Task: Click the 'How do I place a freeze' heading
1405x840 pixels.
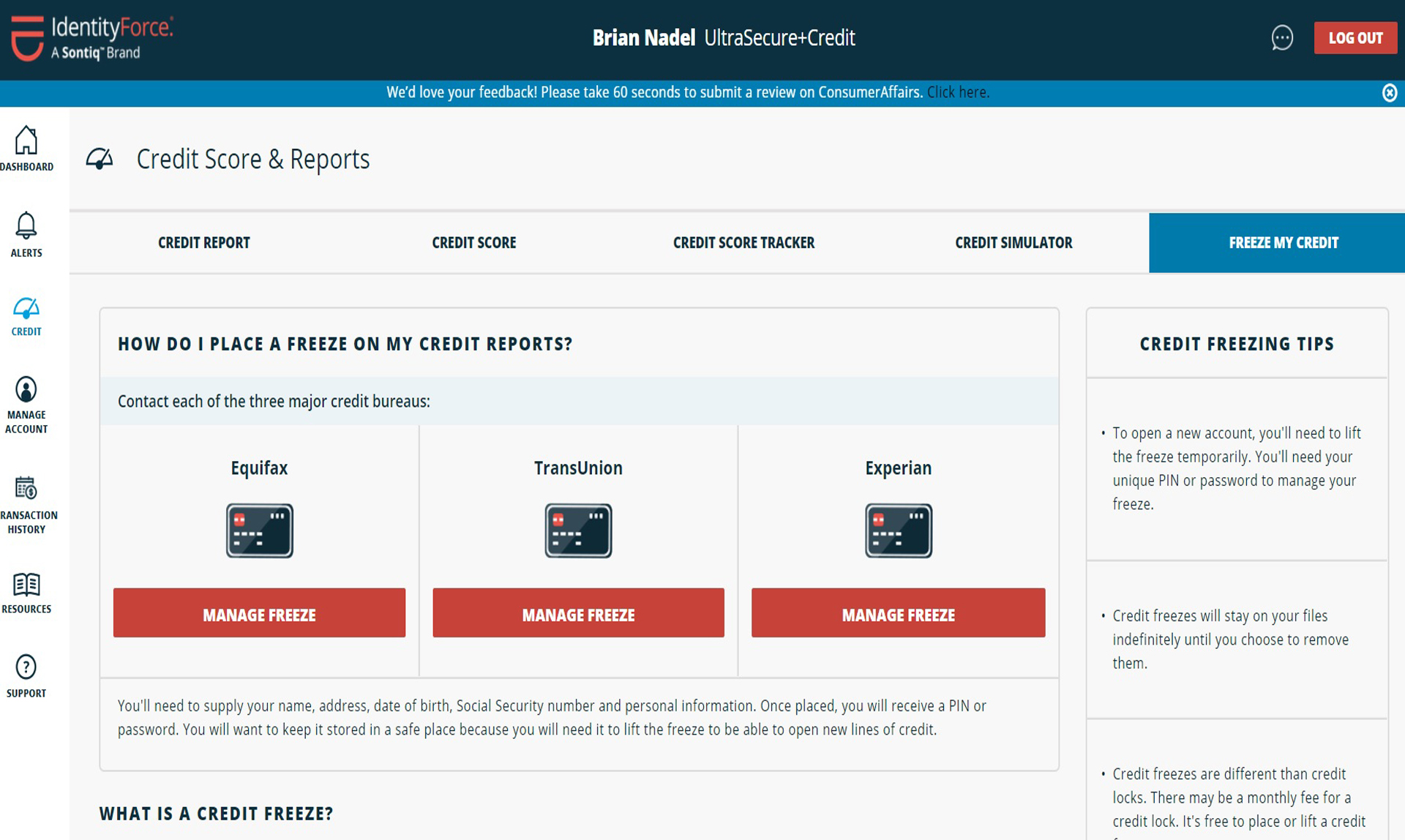Action: (x=345, y=344)
